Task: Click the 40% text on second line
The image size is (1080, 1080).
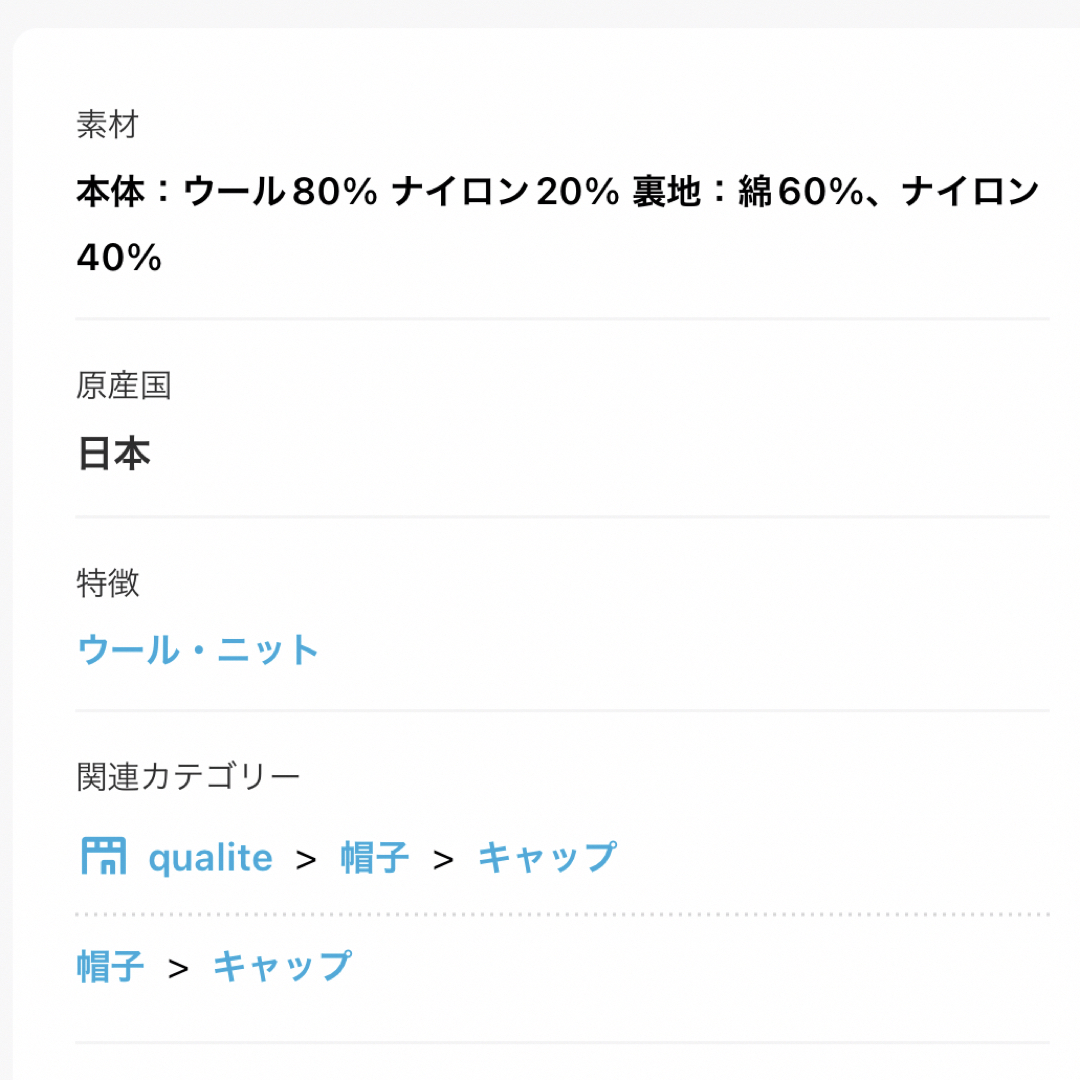Action: (x=119, y=258)
